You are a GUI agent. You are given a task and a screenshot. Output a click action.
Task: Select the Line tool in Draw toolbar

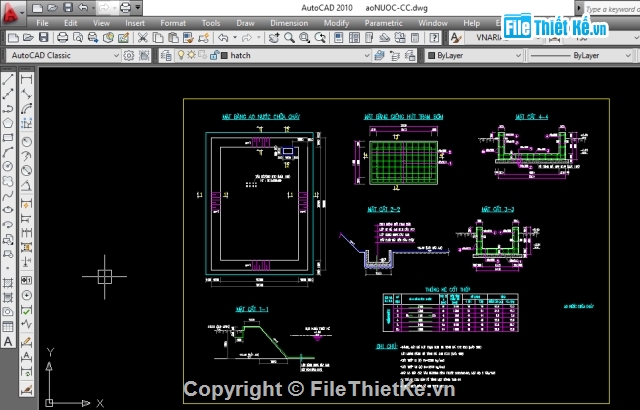pyautogui.click(x=8, y=79)
